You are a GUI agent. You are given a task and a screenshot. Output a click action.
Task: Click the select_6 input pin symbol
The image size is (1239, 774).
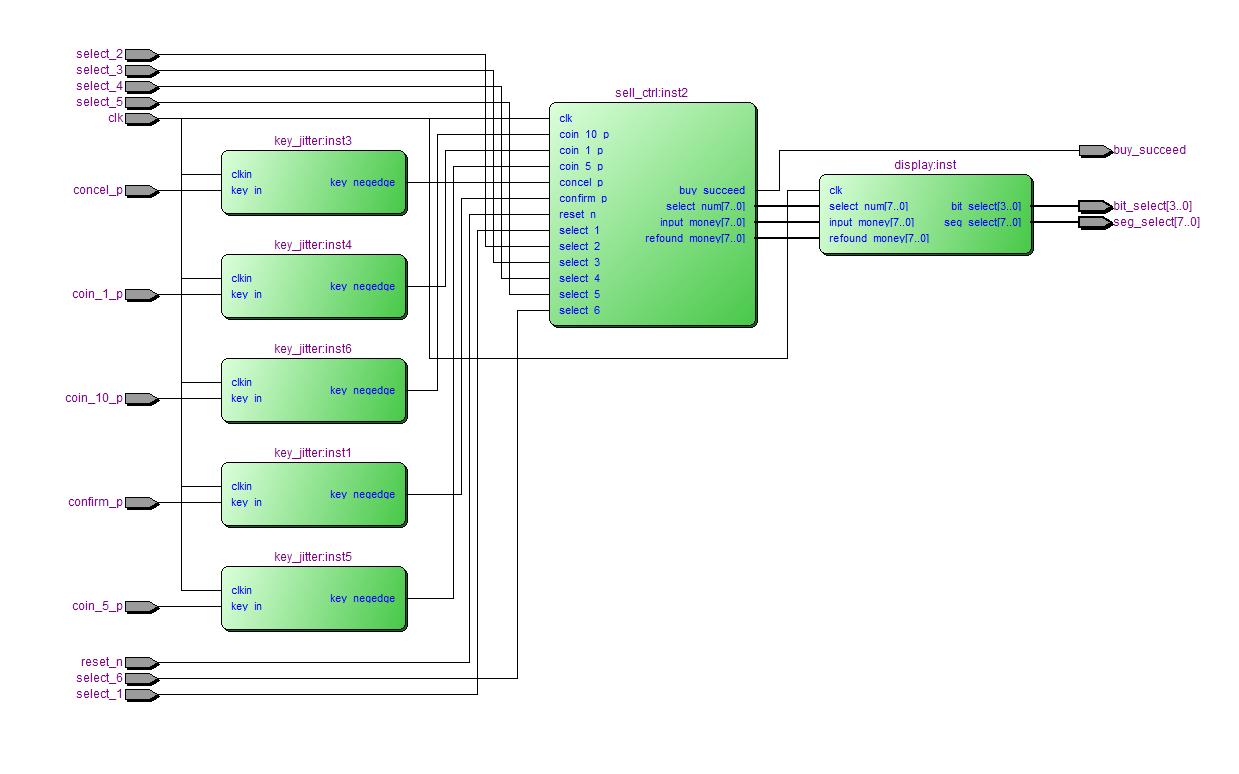(x=141, y=678)
